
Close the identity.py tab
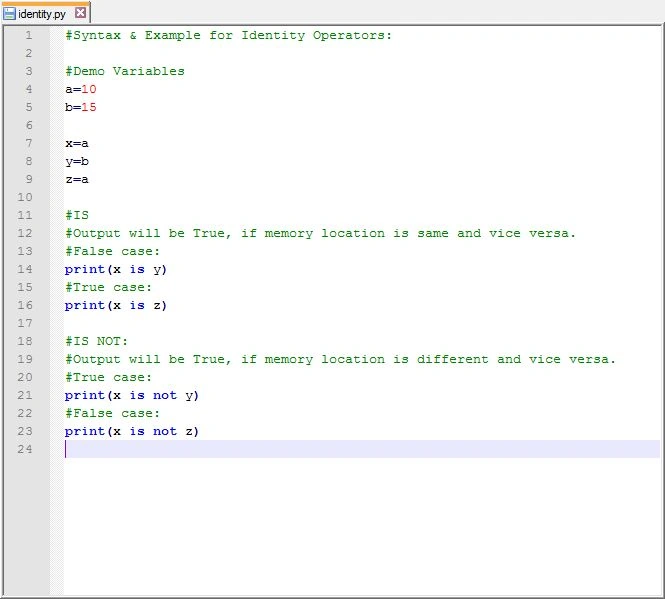(x=80, y=13)
